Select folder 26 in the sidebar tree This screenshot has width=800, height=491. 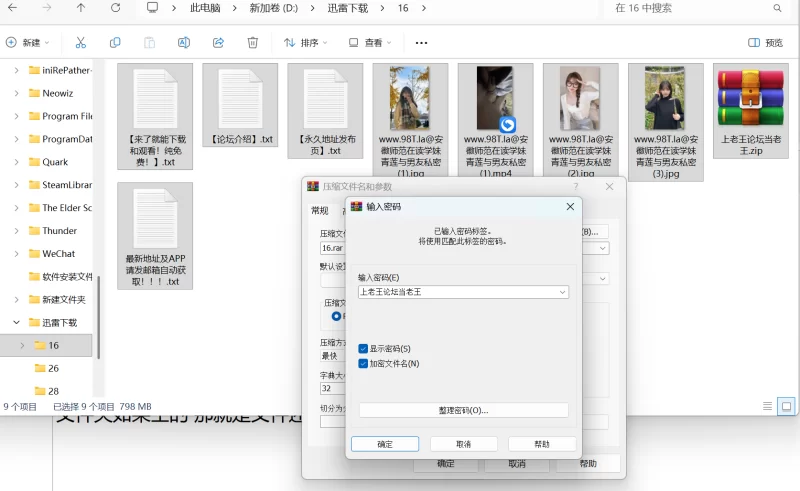pos(53,368)
